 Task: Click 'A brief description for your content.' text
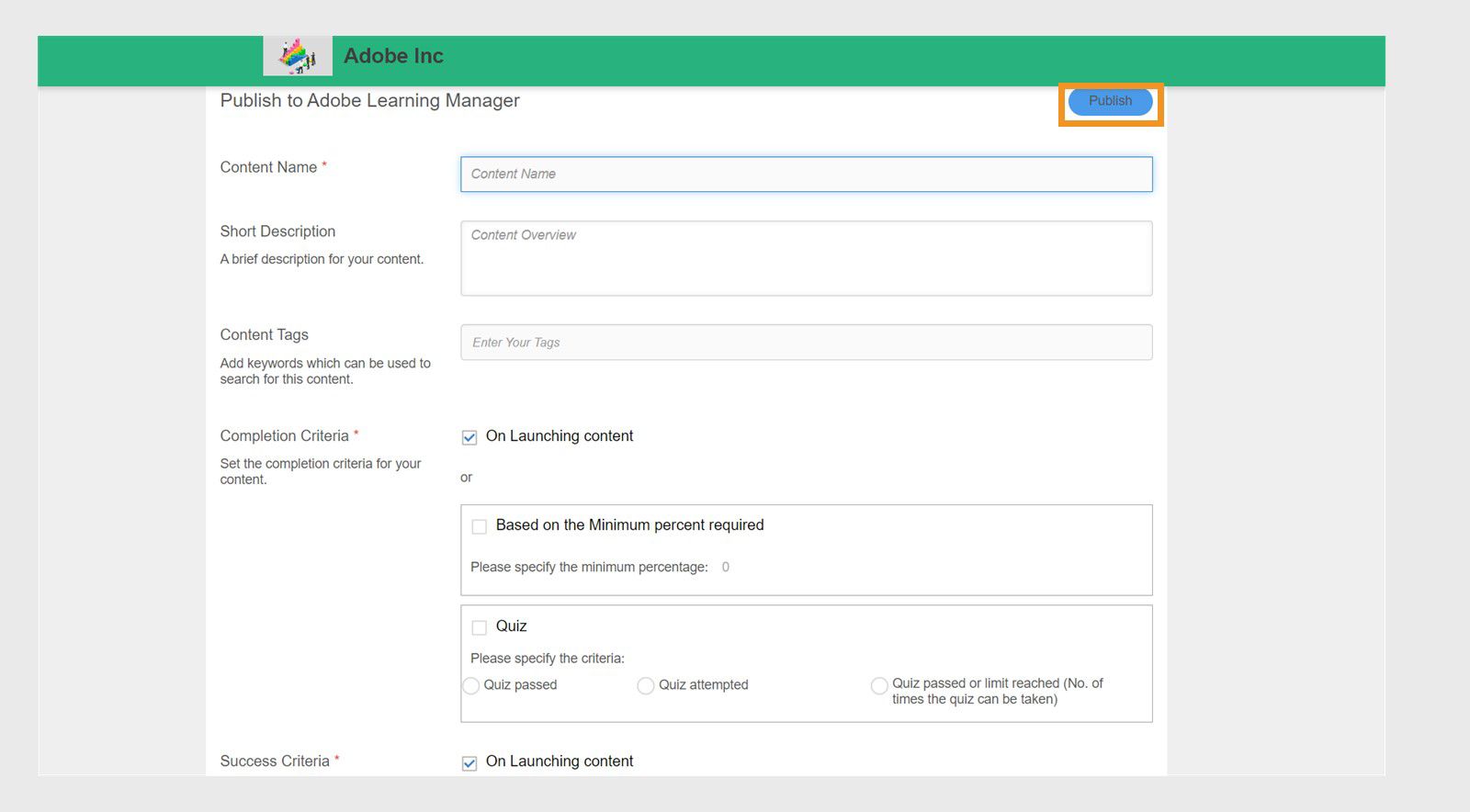[322, 259]
